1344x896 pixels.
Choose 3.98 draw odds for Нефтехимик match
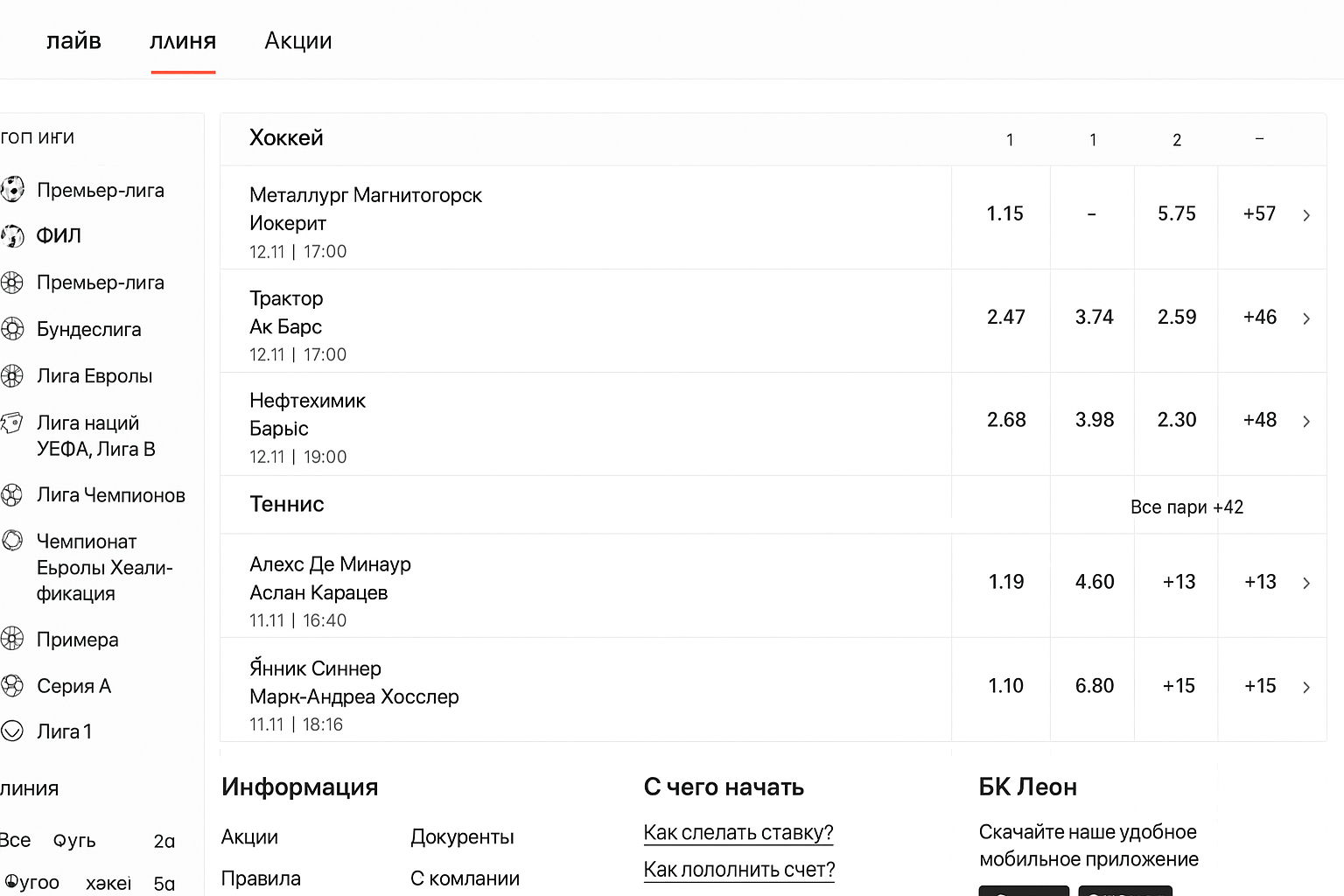click(1094, 421)
